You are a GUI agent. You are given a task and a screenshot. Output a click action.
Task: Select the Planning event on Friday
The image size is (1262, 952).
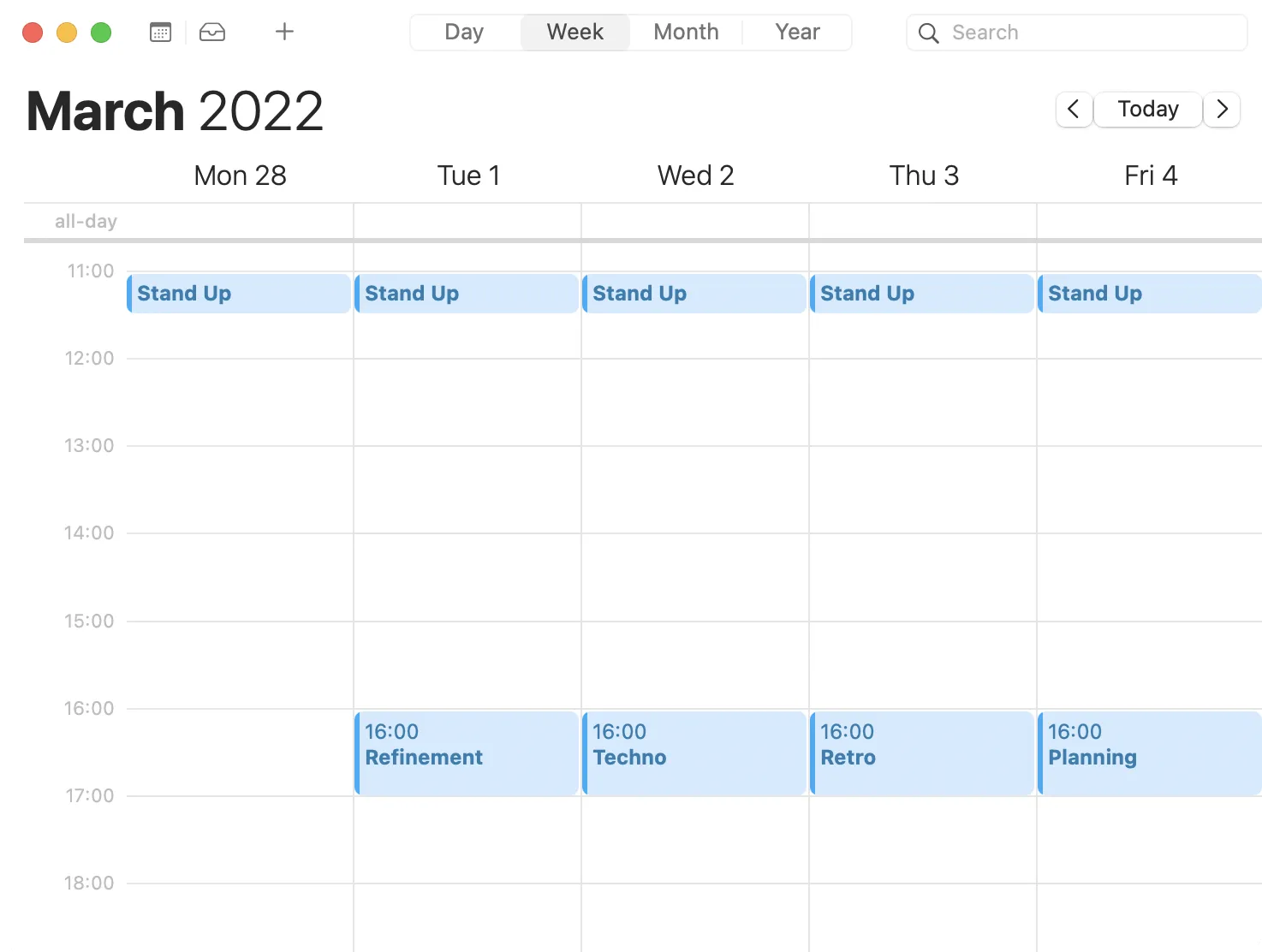pos(1149,753)
